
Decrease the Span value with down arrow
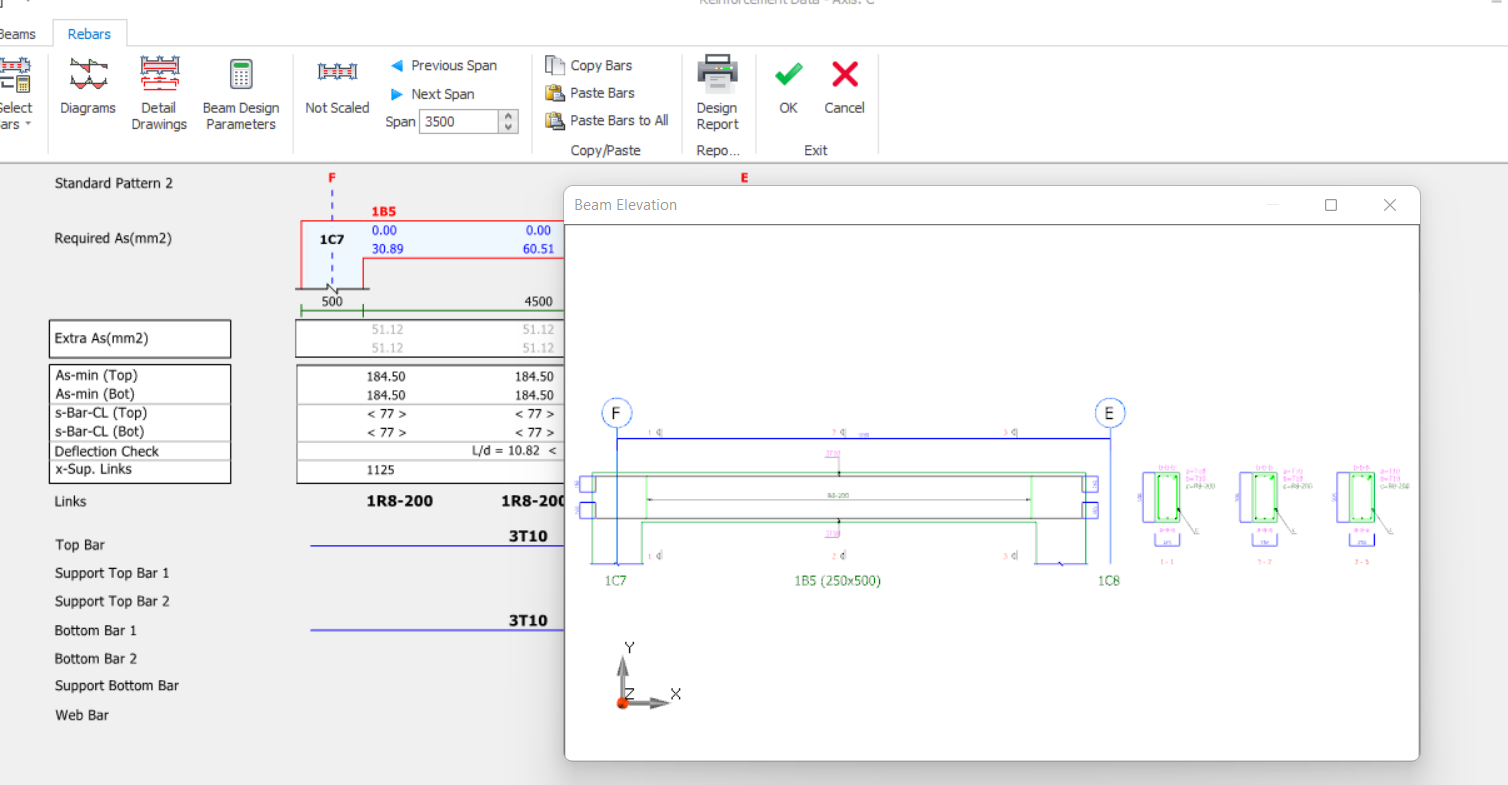pos(509,127)
